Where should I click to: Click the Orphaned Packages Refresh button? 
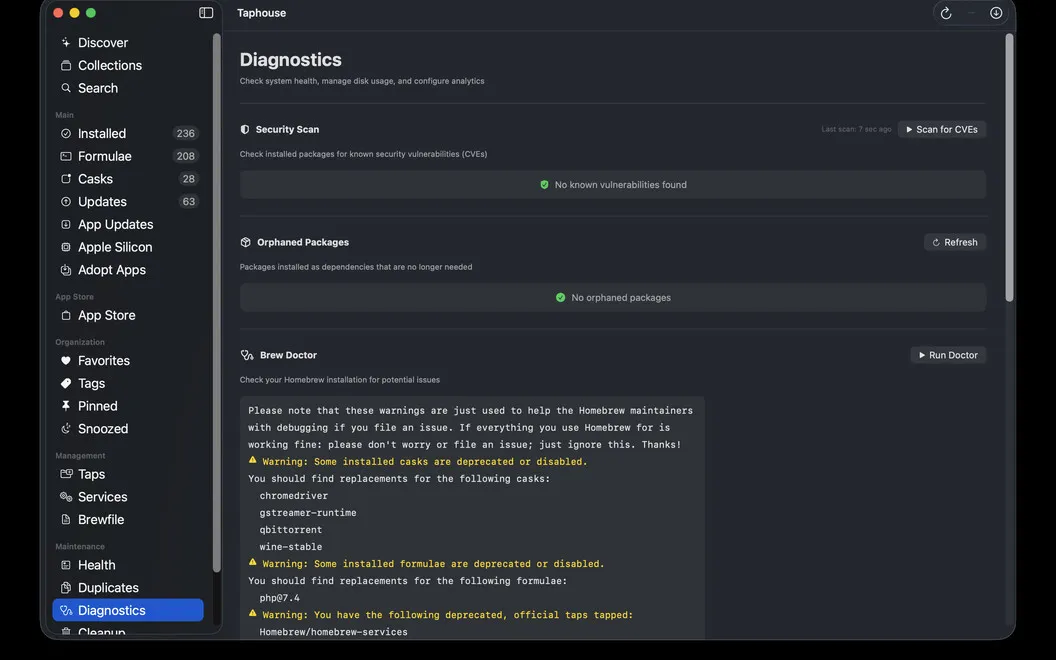[955, 242]
